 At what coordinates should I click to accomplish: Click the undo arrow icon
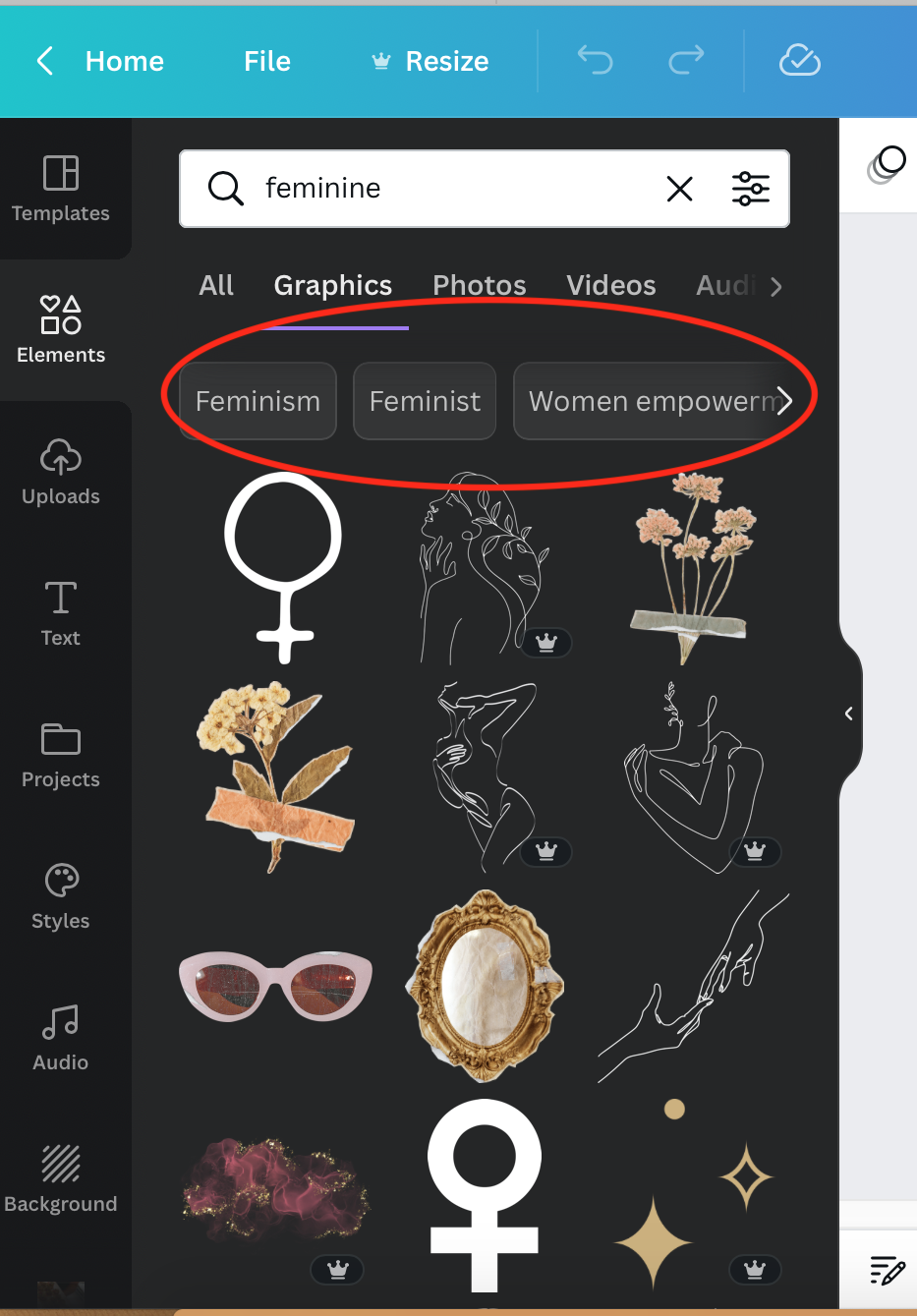(595, 61)
